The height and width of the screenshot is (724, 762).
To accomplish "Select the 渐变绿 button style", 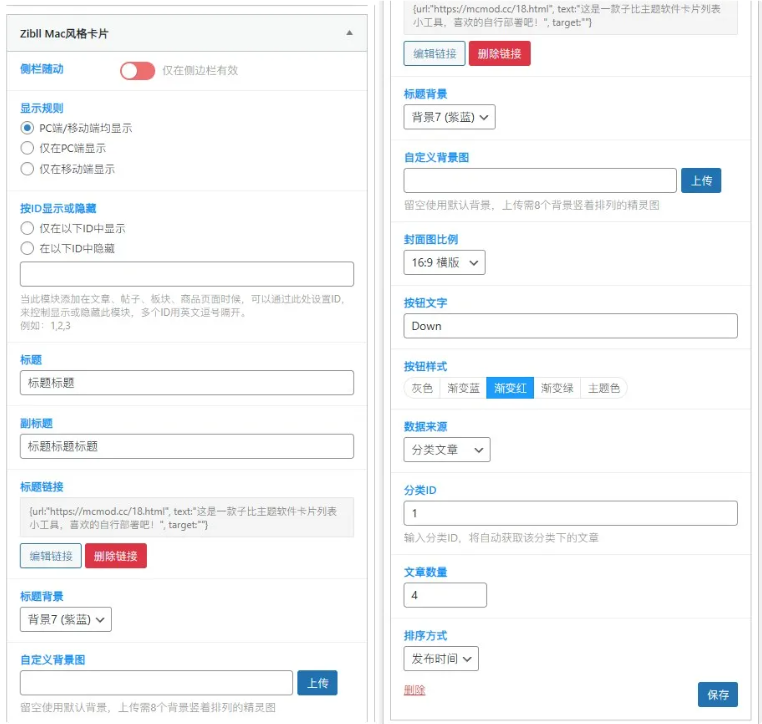I will [557, 388].
